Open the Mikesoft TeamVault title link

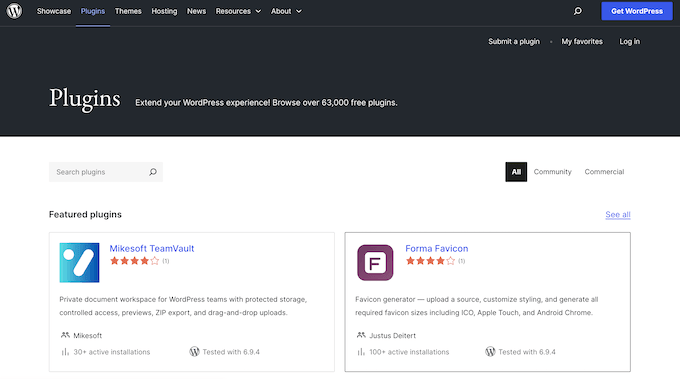pos(152,248)
